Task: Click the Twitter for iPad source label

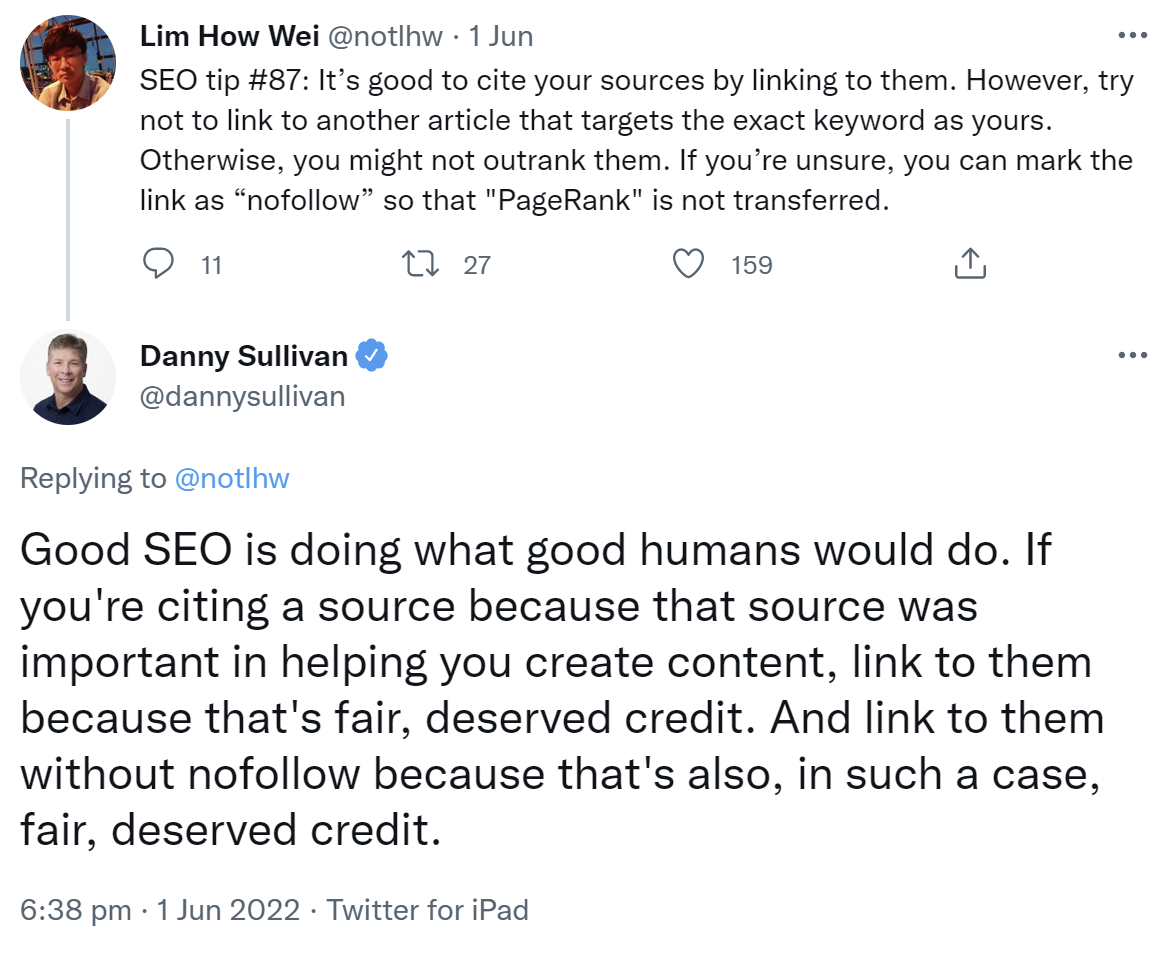Action: point(427,910)
